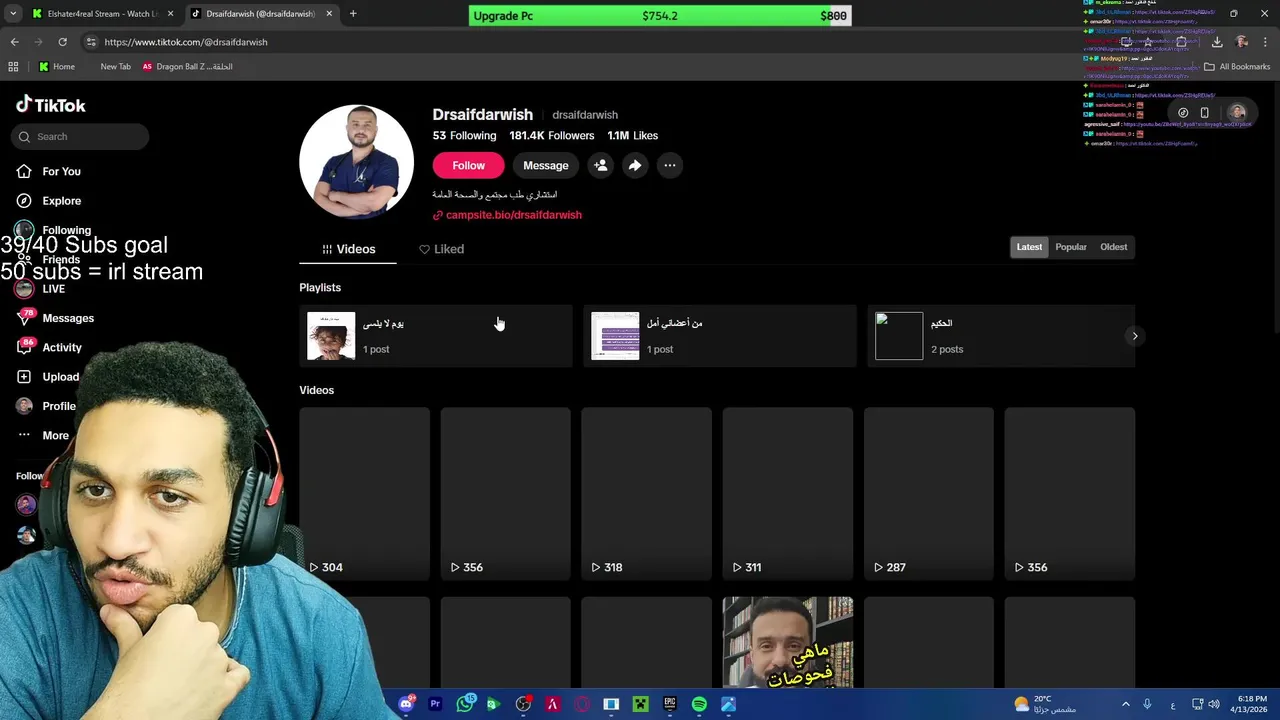Open Activity notifications in sidebar
This screenshot has width=1280, height=720.
[x=49, y=347]
